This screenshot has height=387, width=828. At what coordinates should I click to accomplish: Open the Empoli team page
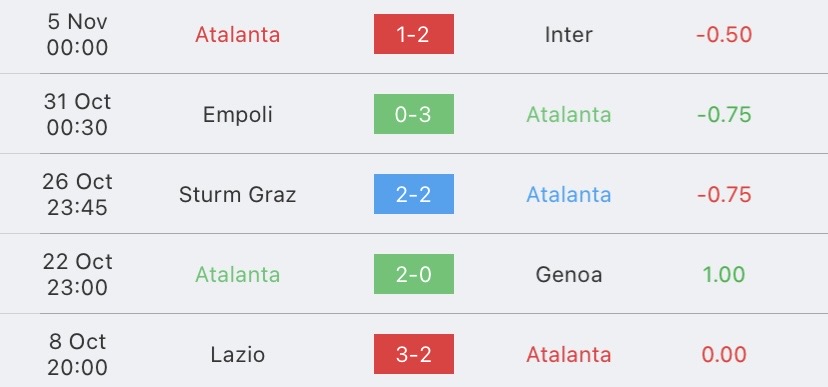coord(238,115)
